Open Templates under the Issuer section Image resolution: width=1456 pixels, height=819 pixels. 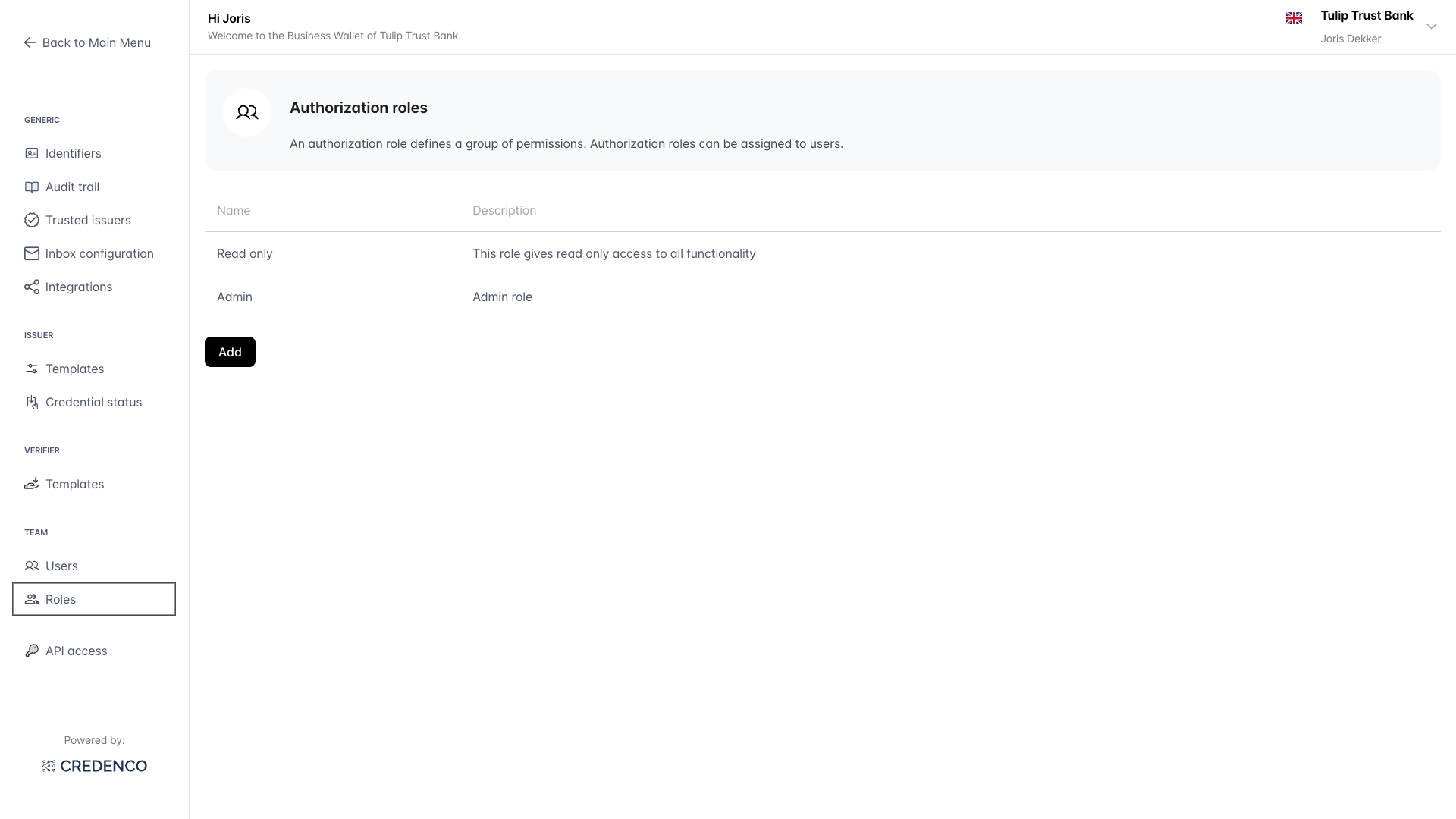click(x=94, y=369)
